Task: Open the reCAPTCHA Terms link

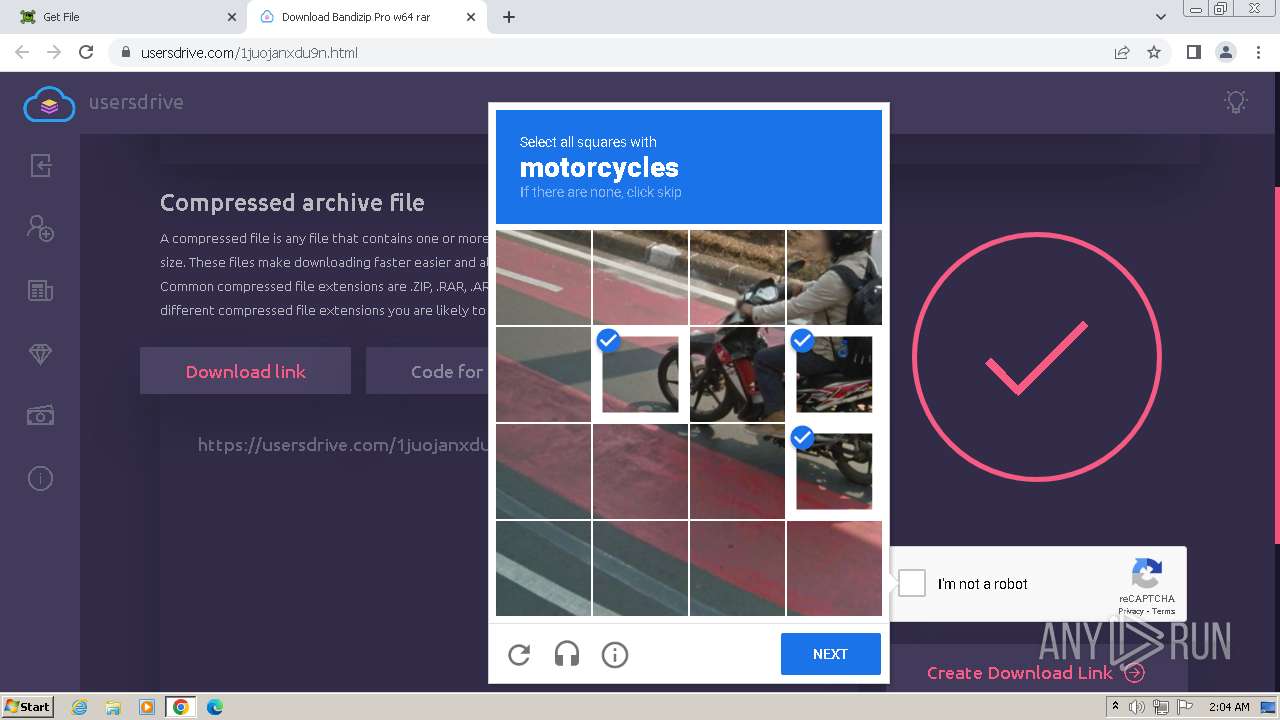Action: pos(1164,611)
